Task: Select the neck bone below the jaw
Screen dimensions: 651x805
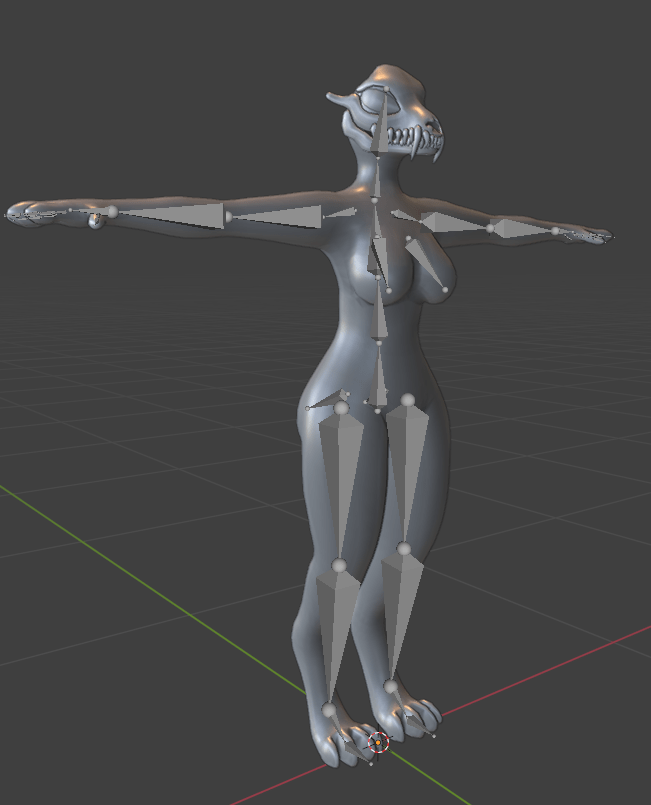Action: pos(375,178)
